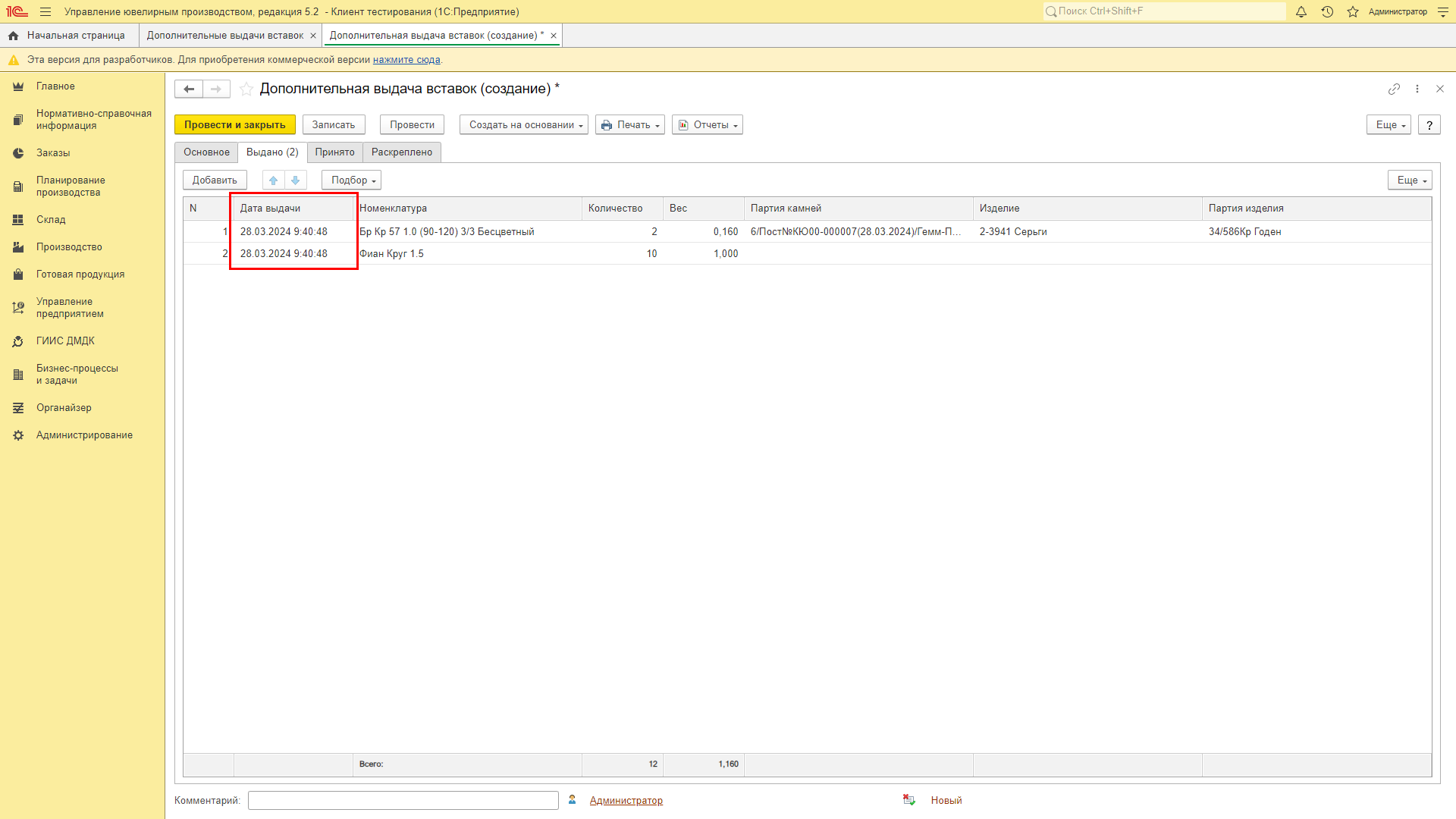Click quantity cell 10

coord(623,254)
